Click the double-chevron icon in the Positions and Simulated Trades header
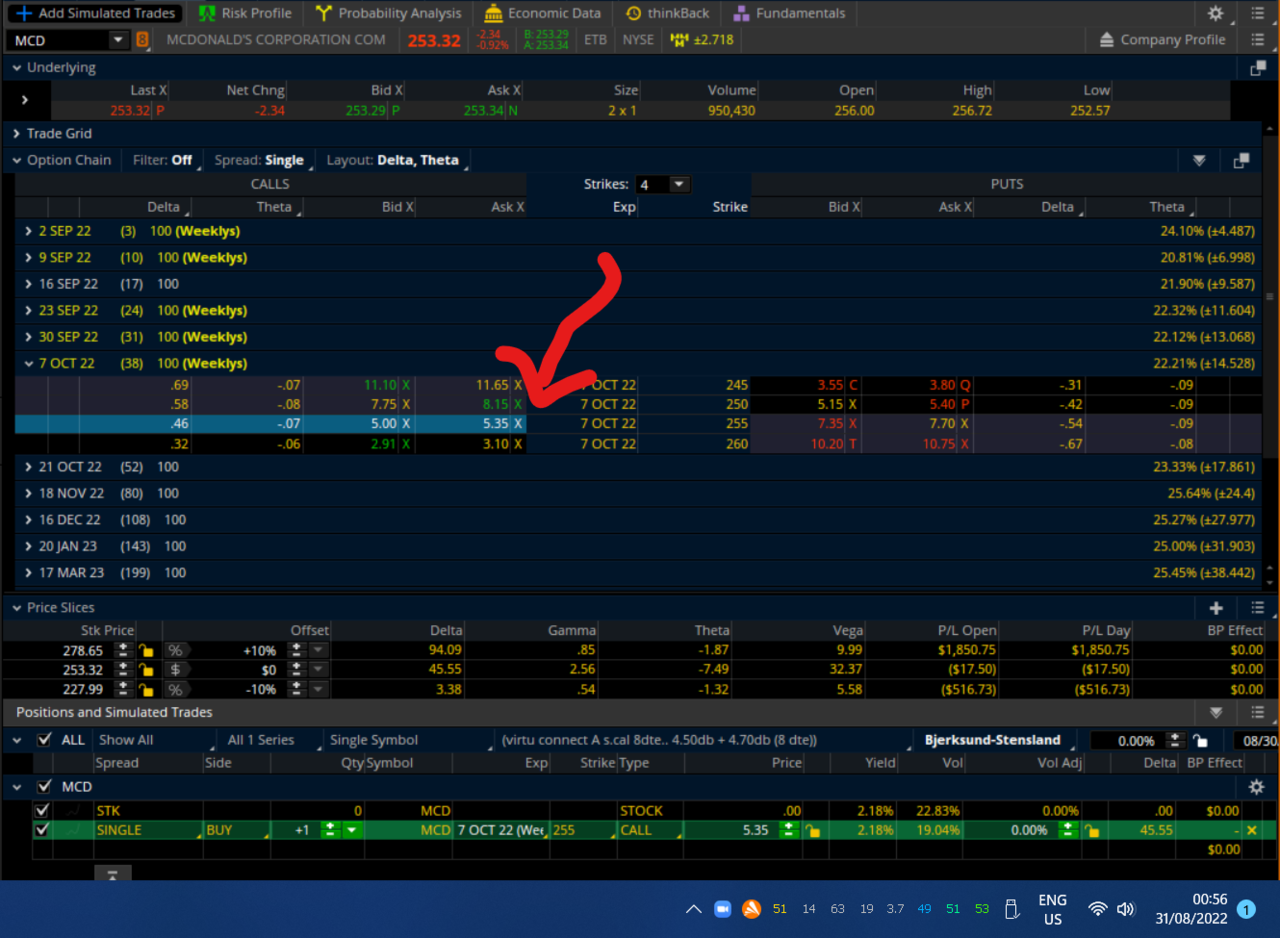 coord(1216,713)
